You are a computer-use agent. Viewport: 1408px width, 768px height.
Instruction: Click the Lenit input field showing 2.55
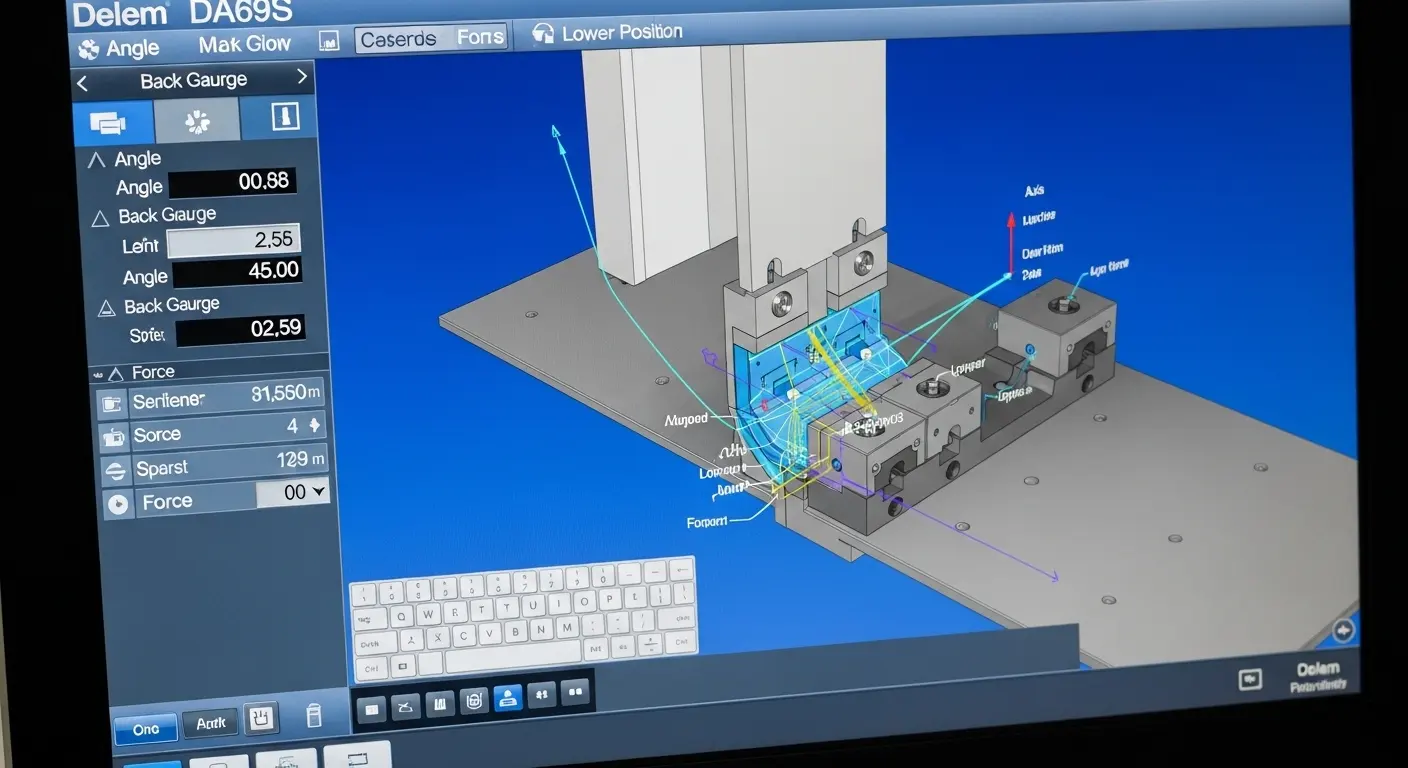(x=233, y=240)
